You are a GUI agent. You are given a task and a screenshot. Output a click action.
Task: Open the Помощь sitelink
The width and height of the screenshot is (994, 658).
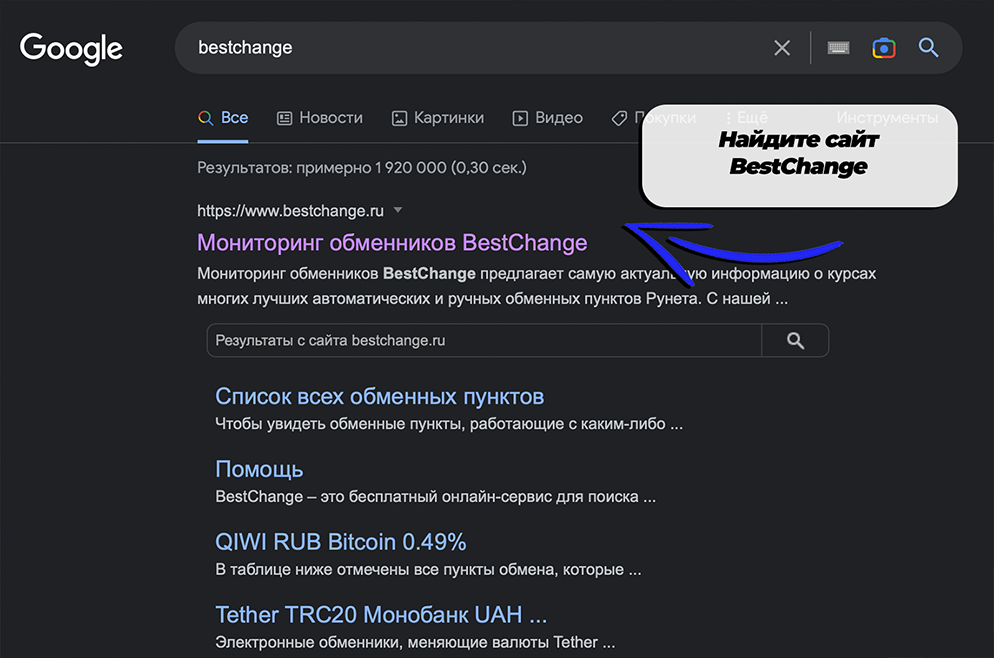[259, 469]
